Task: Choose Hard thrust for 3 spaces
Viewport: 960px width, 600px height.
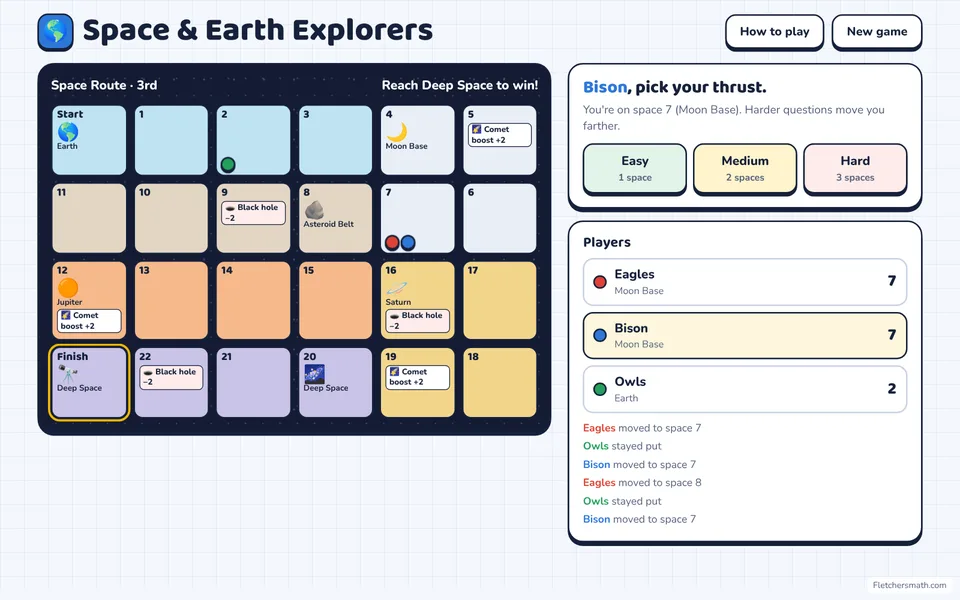Action: (x=855, y=168)
